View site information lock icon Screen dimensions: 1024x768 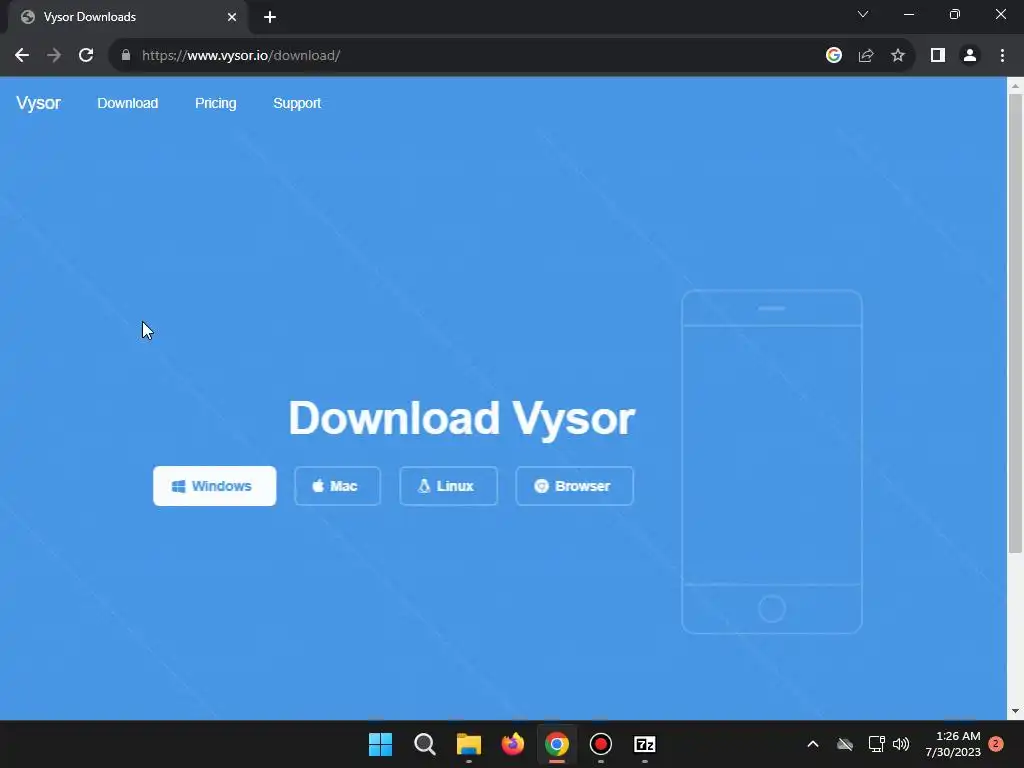tap(126, 56)
